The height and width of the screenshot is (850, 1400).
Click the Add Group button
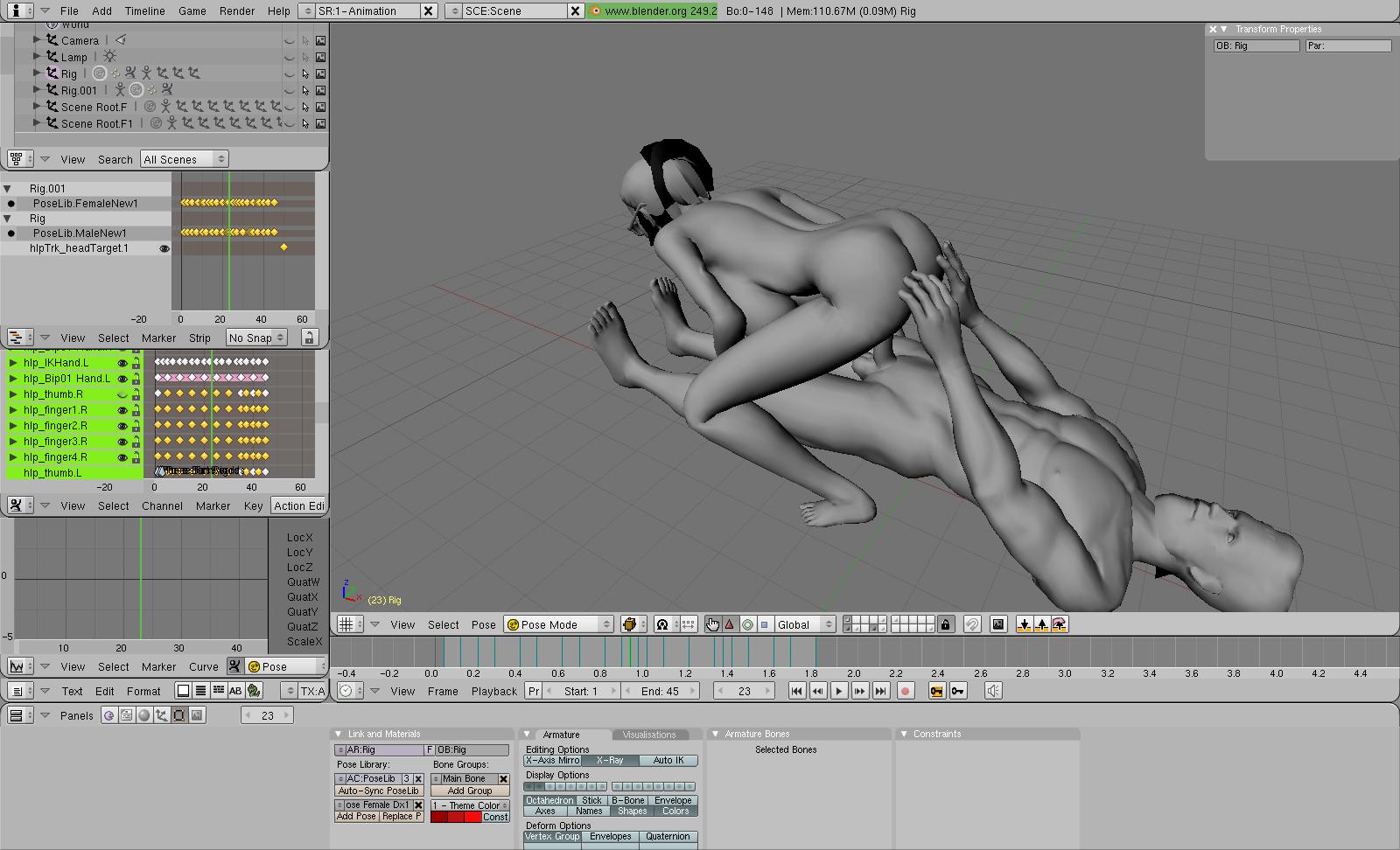tap(470, 791)
